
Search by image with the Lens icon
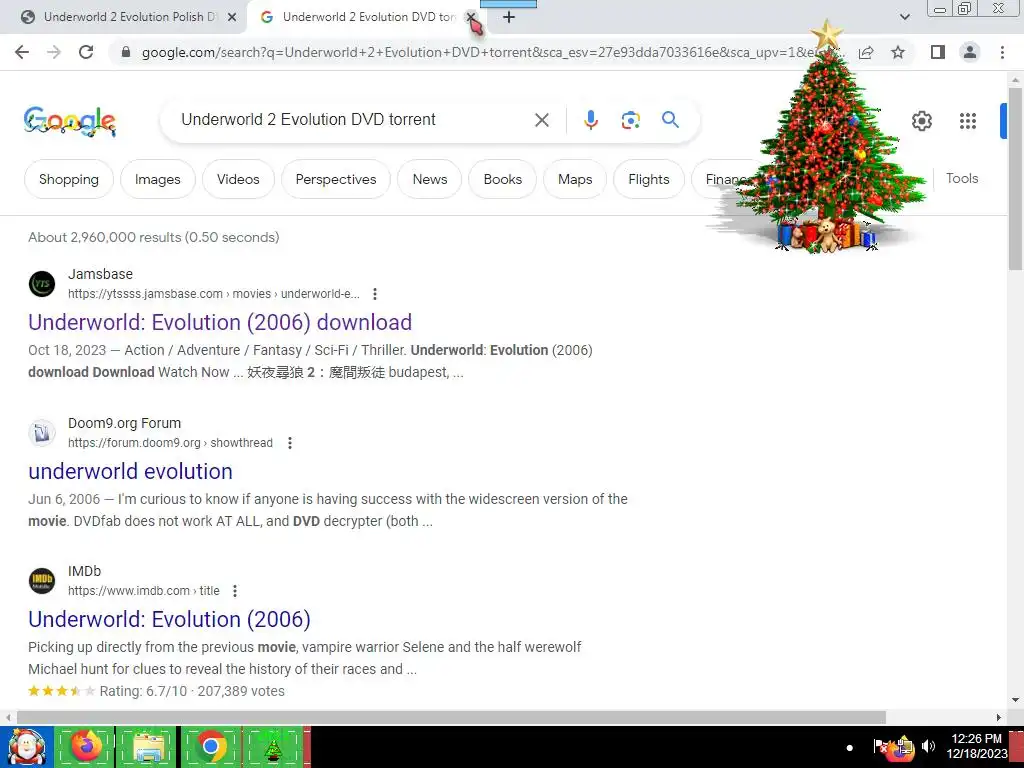tap(631, 120)
